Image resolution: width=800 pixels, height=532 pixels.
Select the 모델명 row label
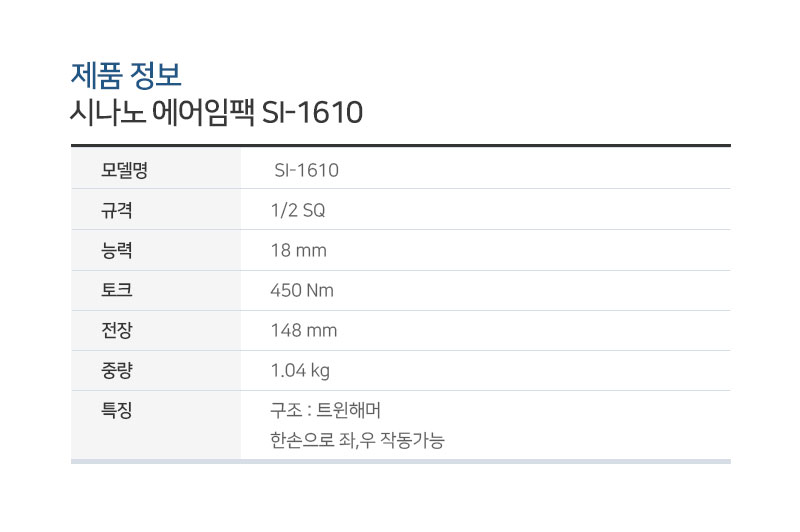point(124,170)
